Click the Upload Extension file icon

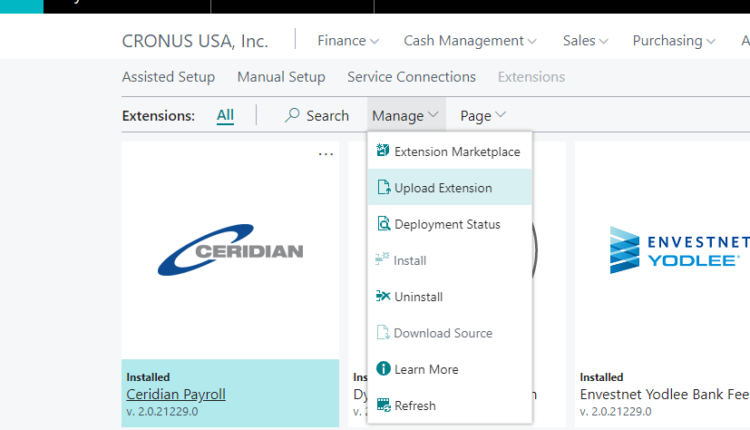point(382,188)
